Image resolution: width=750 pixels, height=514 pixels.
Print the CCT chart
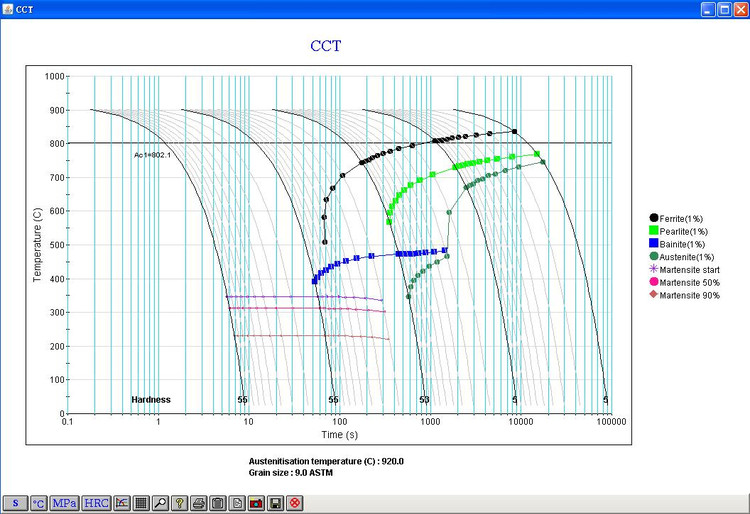199,502
